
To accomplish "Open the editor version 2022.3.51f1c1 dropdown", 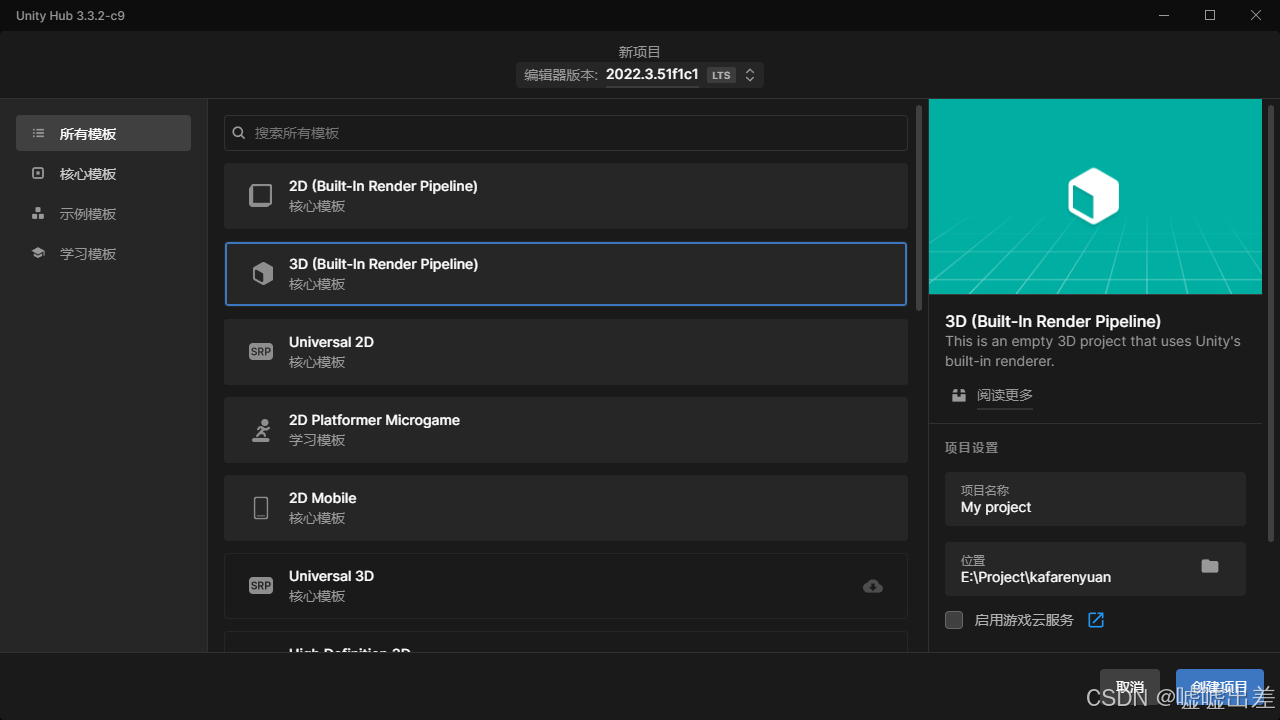I will pos(640,75).
